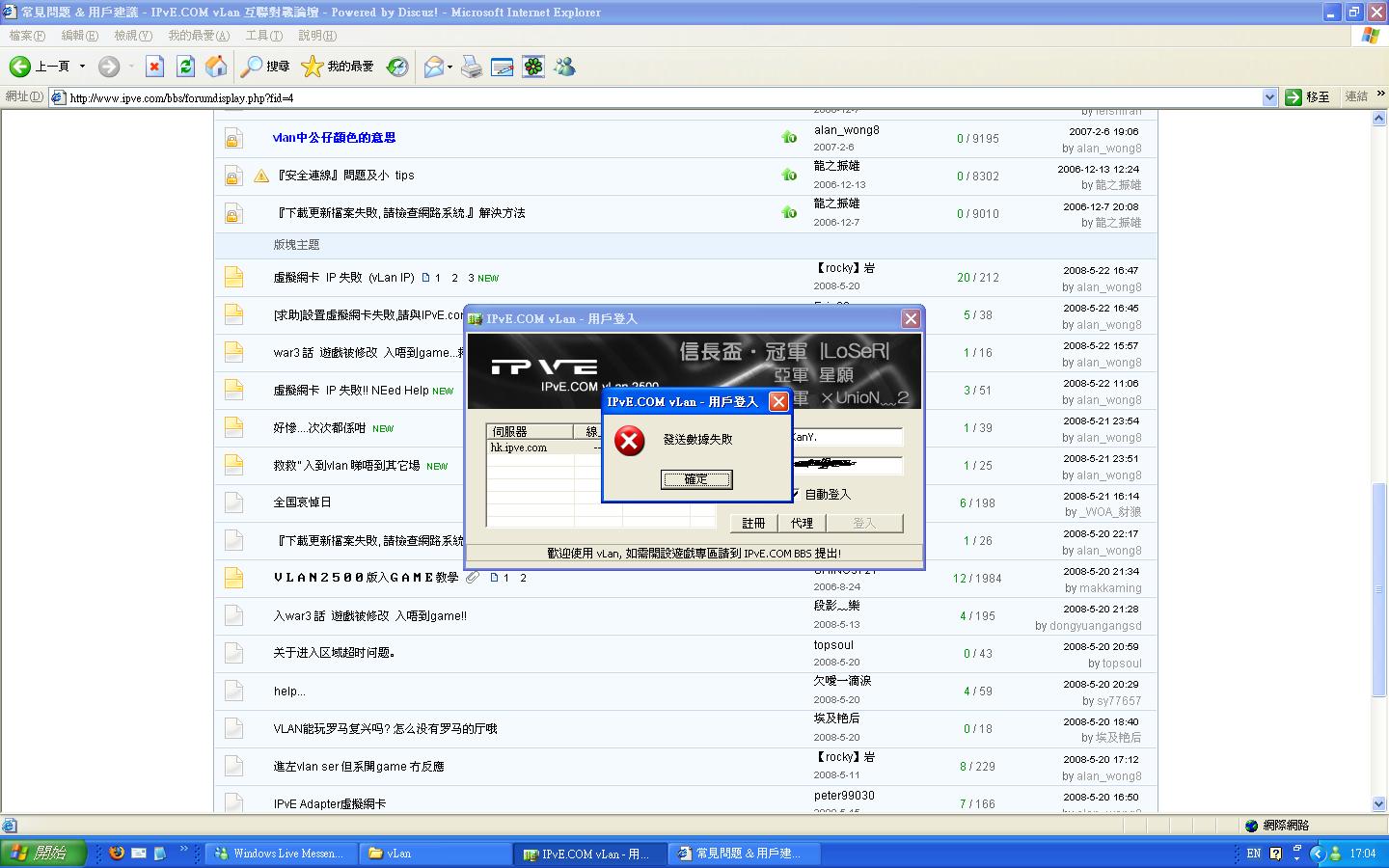Viewport: 1389px width, 868px height.
Task: Open the Messenger icon in the toolbar
Action: pos(565,67)
